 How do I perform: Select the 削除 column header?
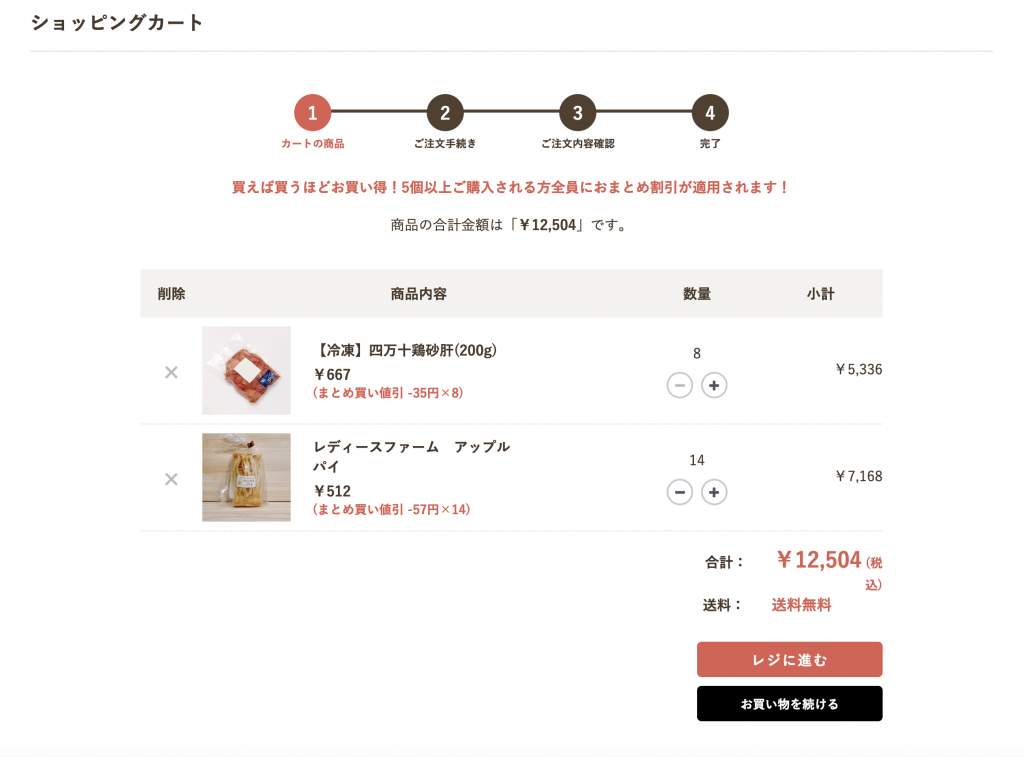click(171, 294)
